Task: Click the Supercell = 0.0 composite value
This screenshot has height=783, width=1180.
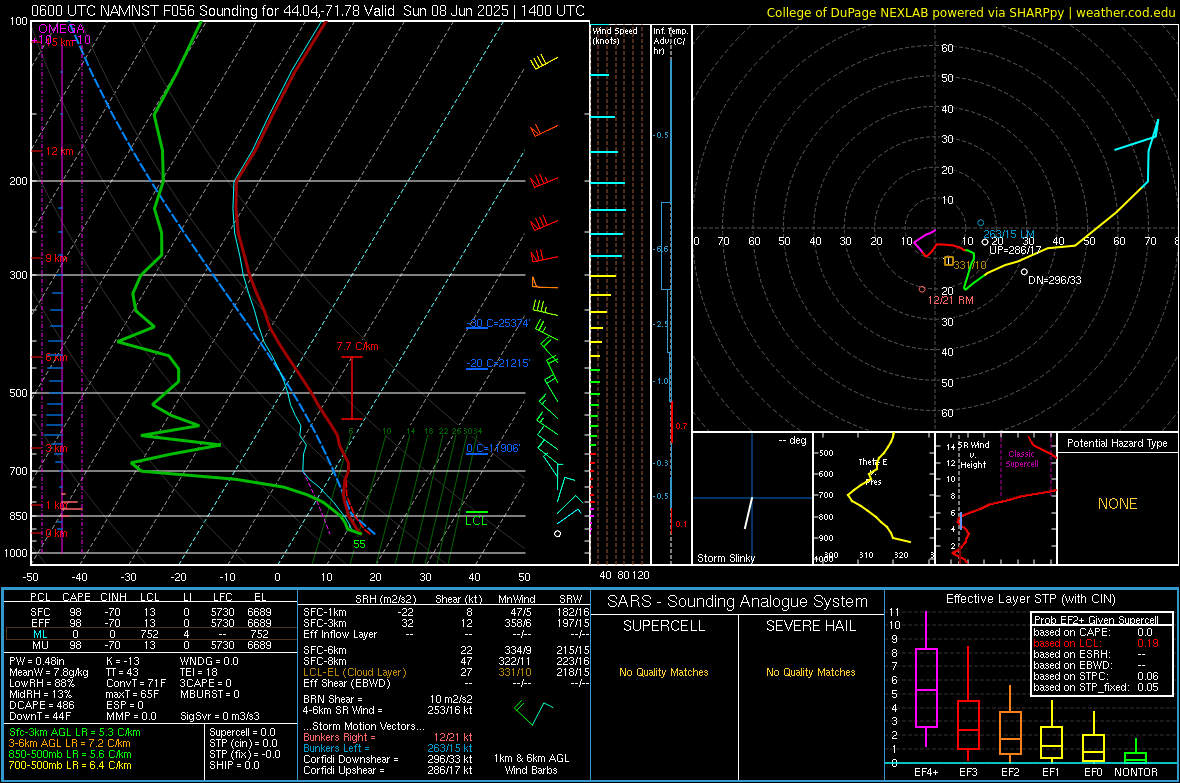Action: [x=242, y=732]
